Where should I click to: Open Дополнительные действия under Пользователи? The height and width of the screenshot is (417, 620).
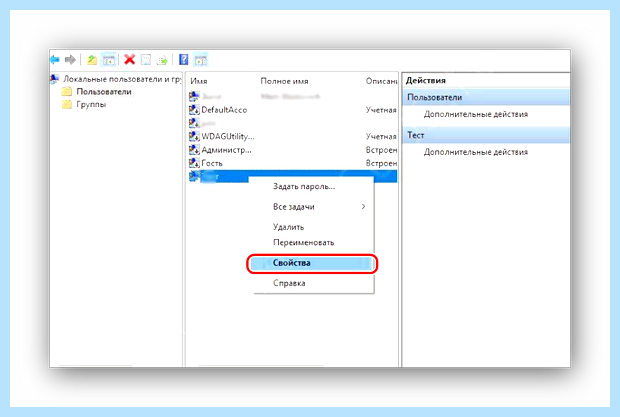click(476, 114)
